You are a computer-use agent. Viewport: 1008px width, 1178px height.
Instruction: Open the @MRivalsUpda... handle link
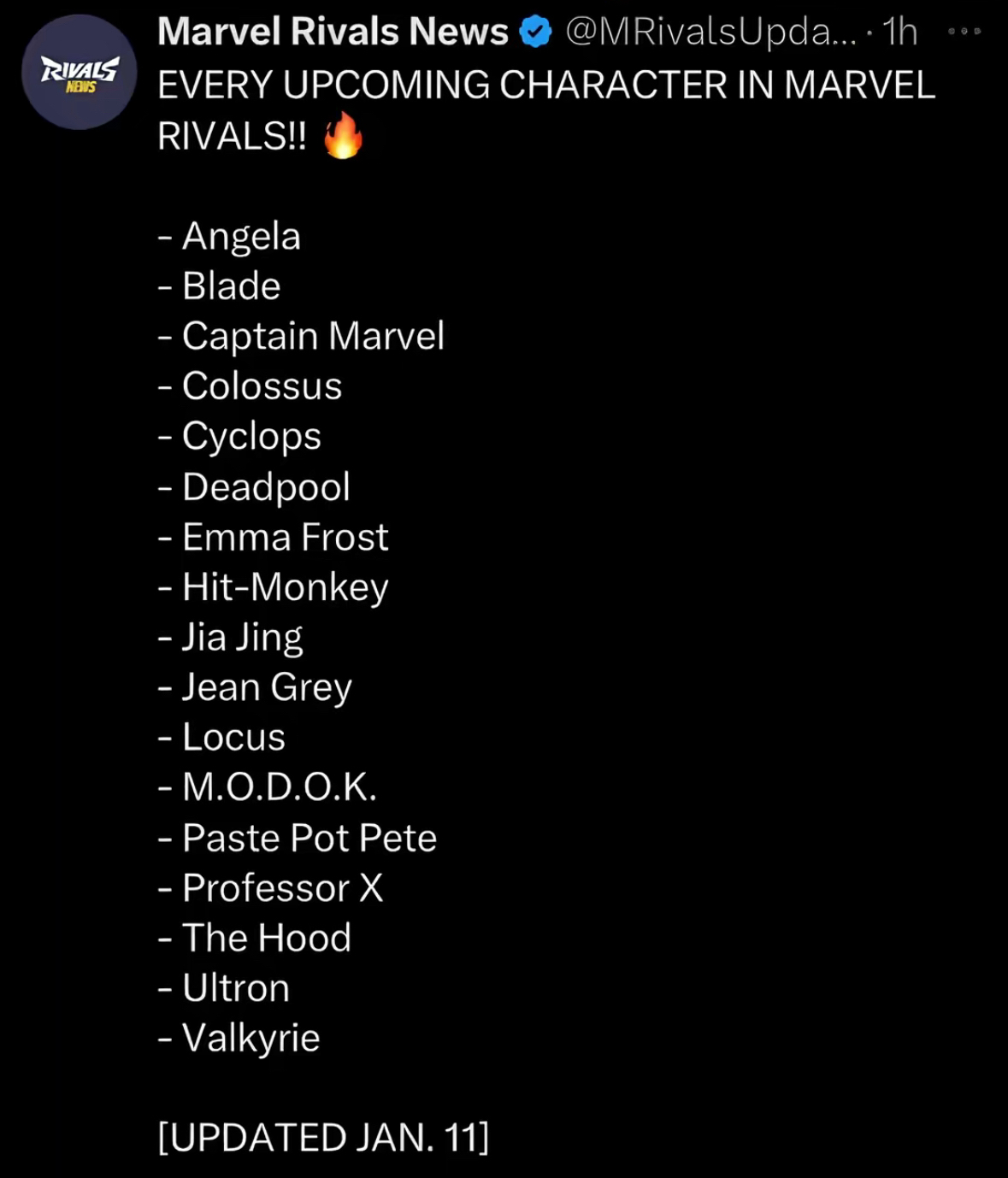point(710,32)
